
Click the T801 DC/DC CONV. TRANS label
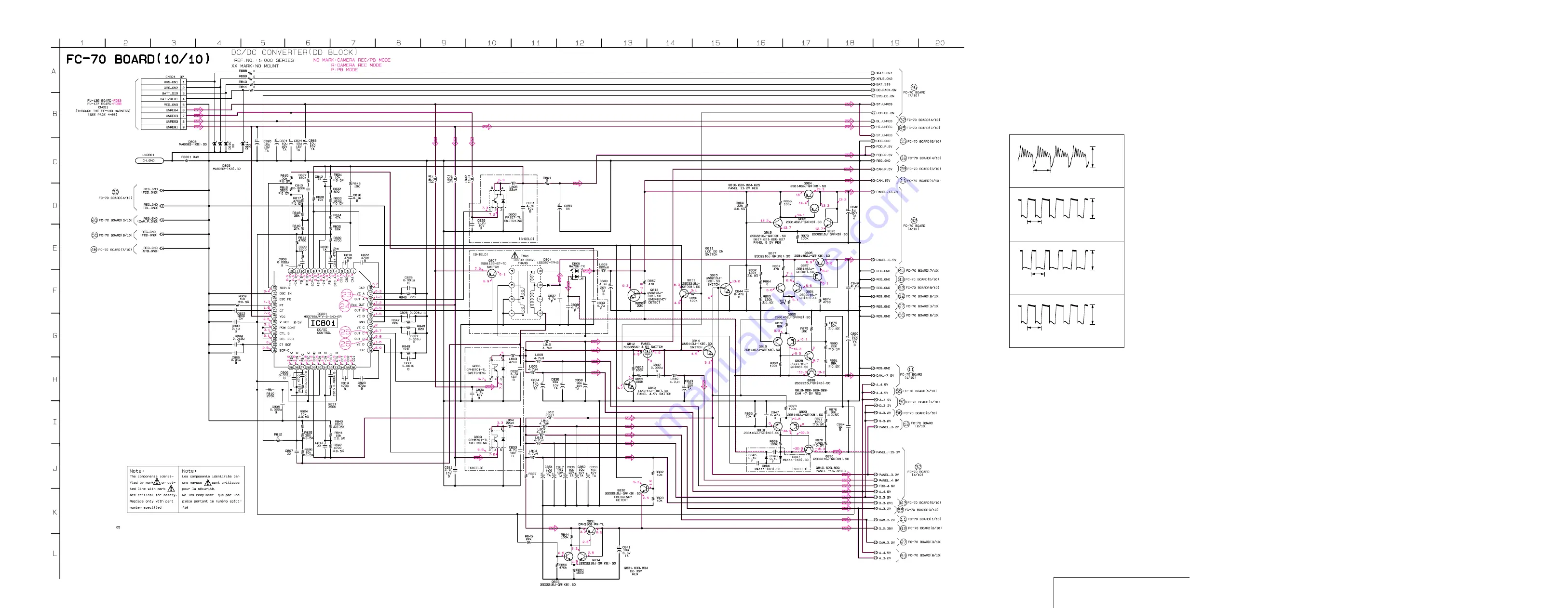[x=524, y=260]
